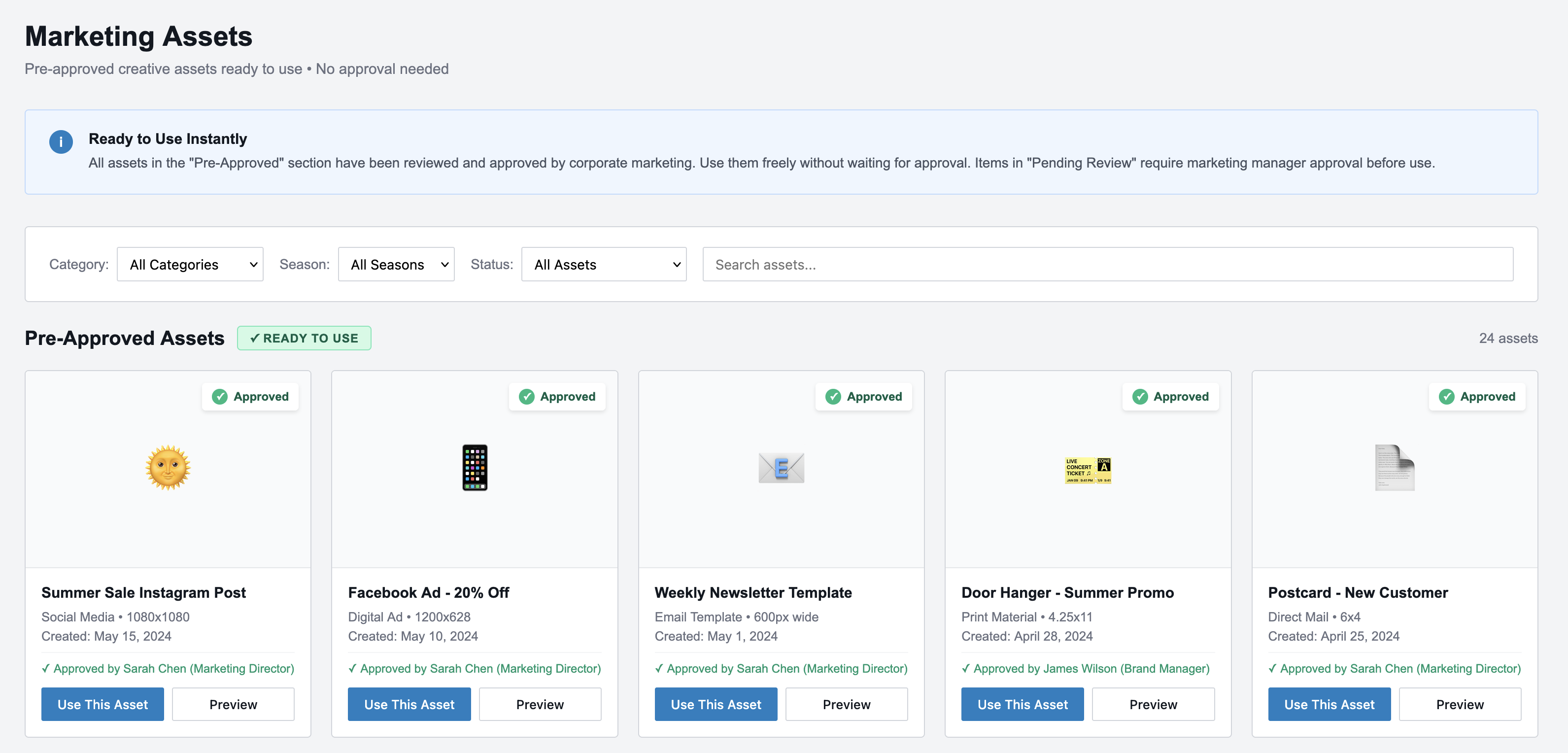Click the envelope icon on Weekly Newsletter Template
Image resolution: width=1568 pixels, height=753 pixels.
(782, 468)
